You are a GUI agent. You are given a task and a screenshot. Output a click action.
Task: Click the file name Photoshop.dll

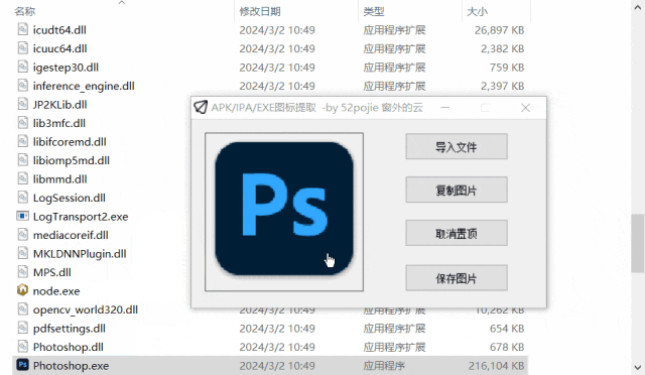pyautogui.click(x=68, y=347)
